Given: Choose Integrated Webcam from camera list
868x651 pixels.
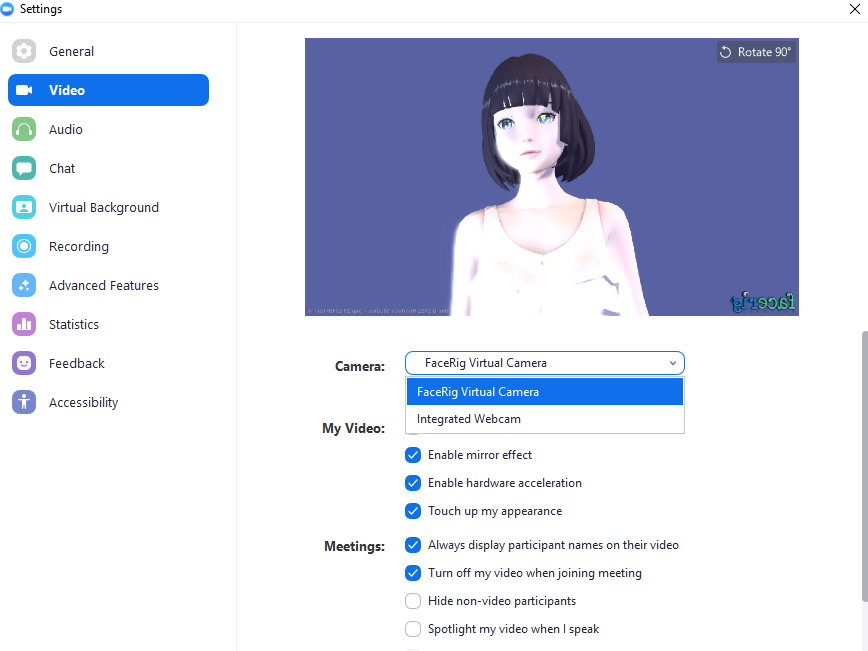Looking at the screenshot, I should [545, 419].
